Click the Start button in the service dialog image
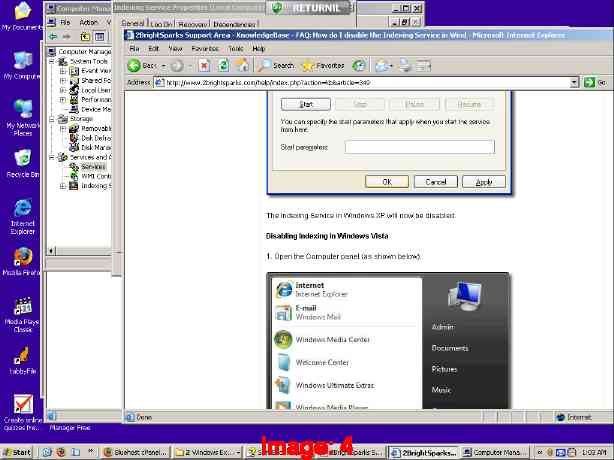Viewport: 614px width, 460px height. [x=306, y=105]
